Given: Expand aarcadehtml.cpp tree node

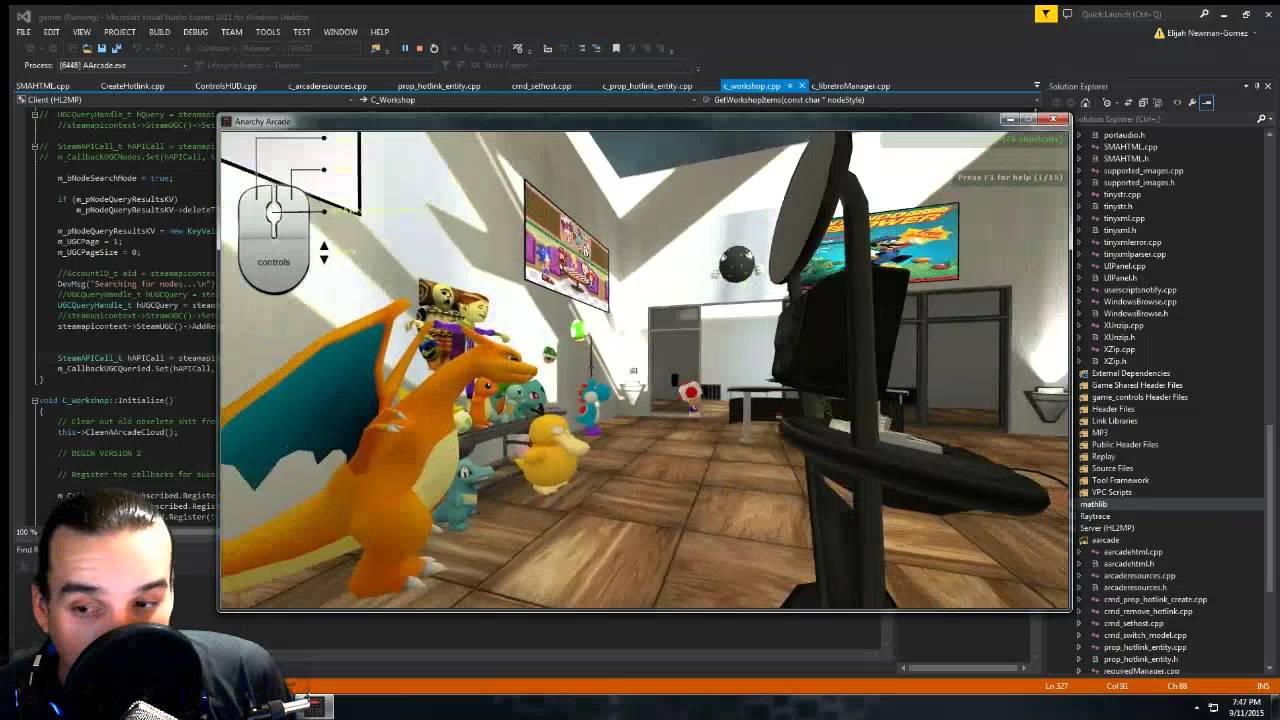Looking at the screenshot, I should [1079, 552].
